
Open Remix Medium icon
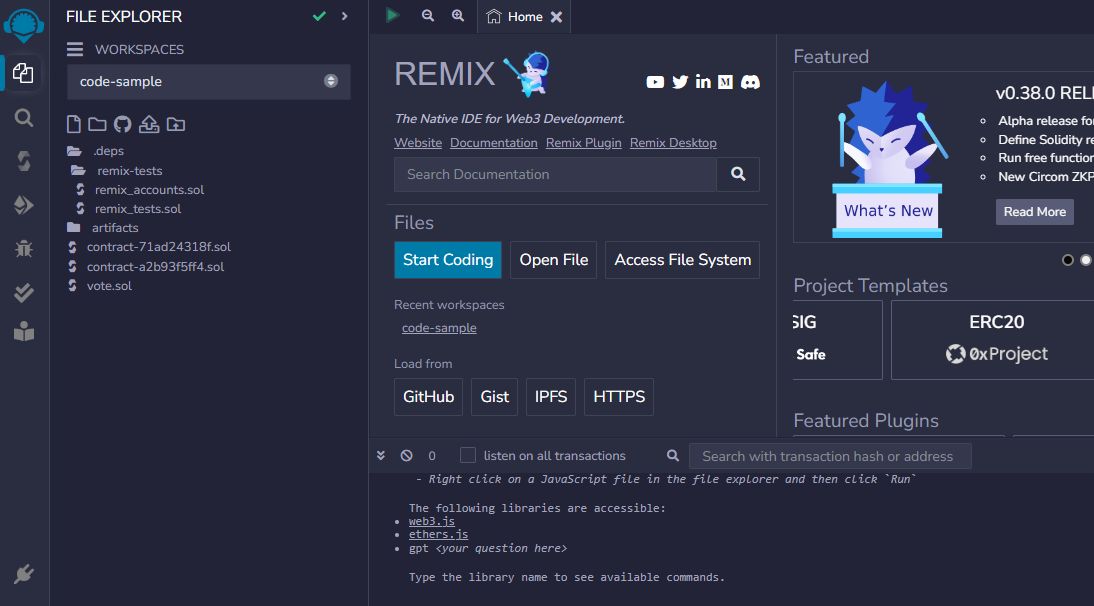726,82
